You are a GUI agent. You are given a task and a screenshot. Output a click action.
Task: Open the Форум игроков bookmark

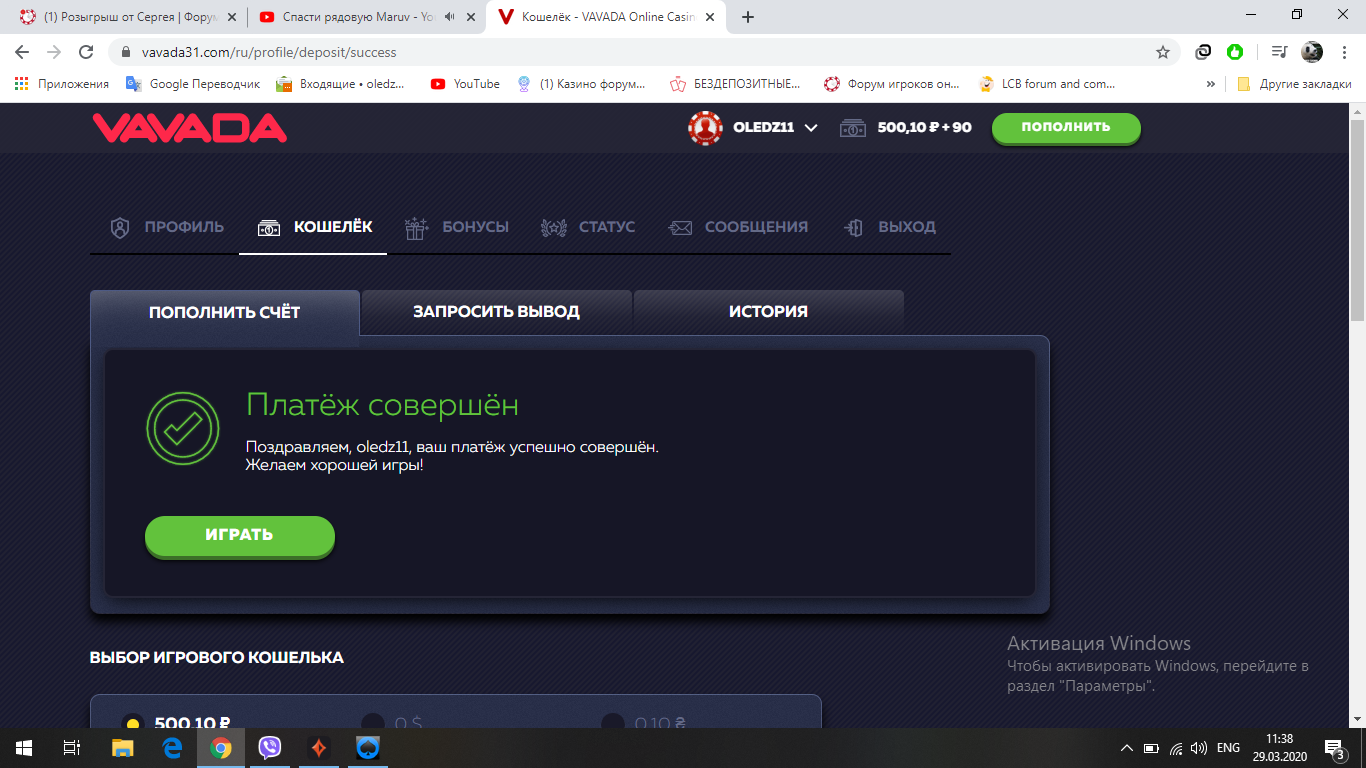pos(892,84)
